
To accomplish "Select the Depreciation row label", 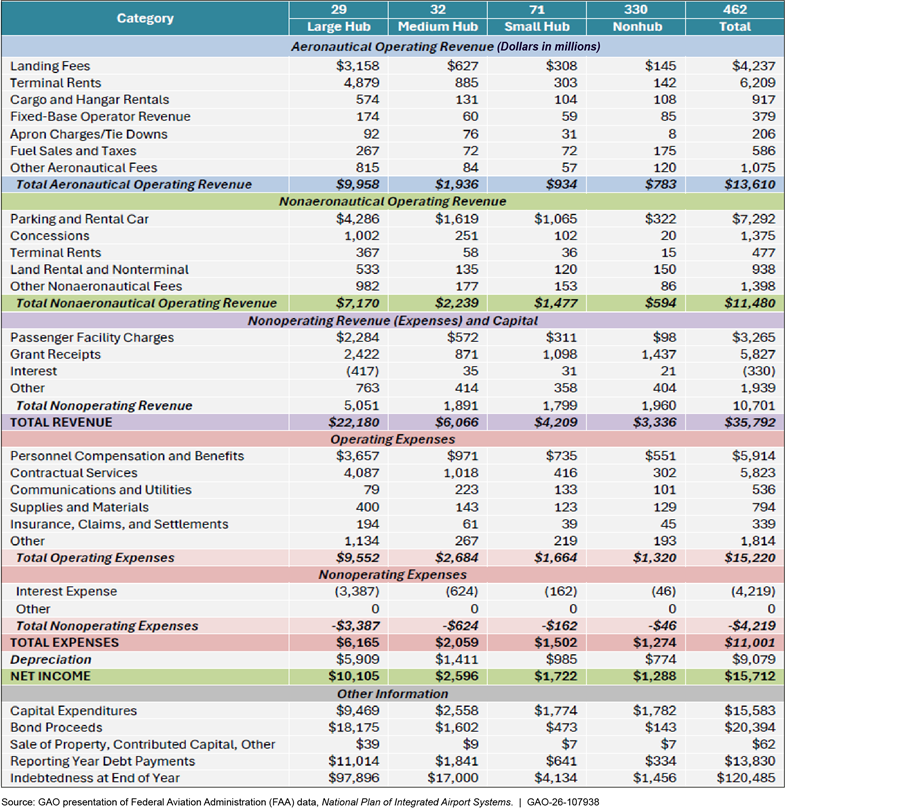I will 51,659.
